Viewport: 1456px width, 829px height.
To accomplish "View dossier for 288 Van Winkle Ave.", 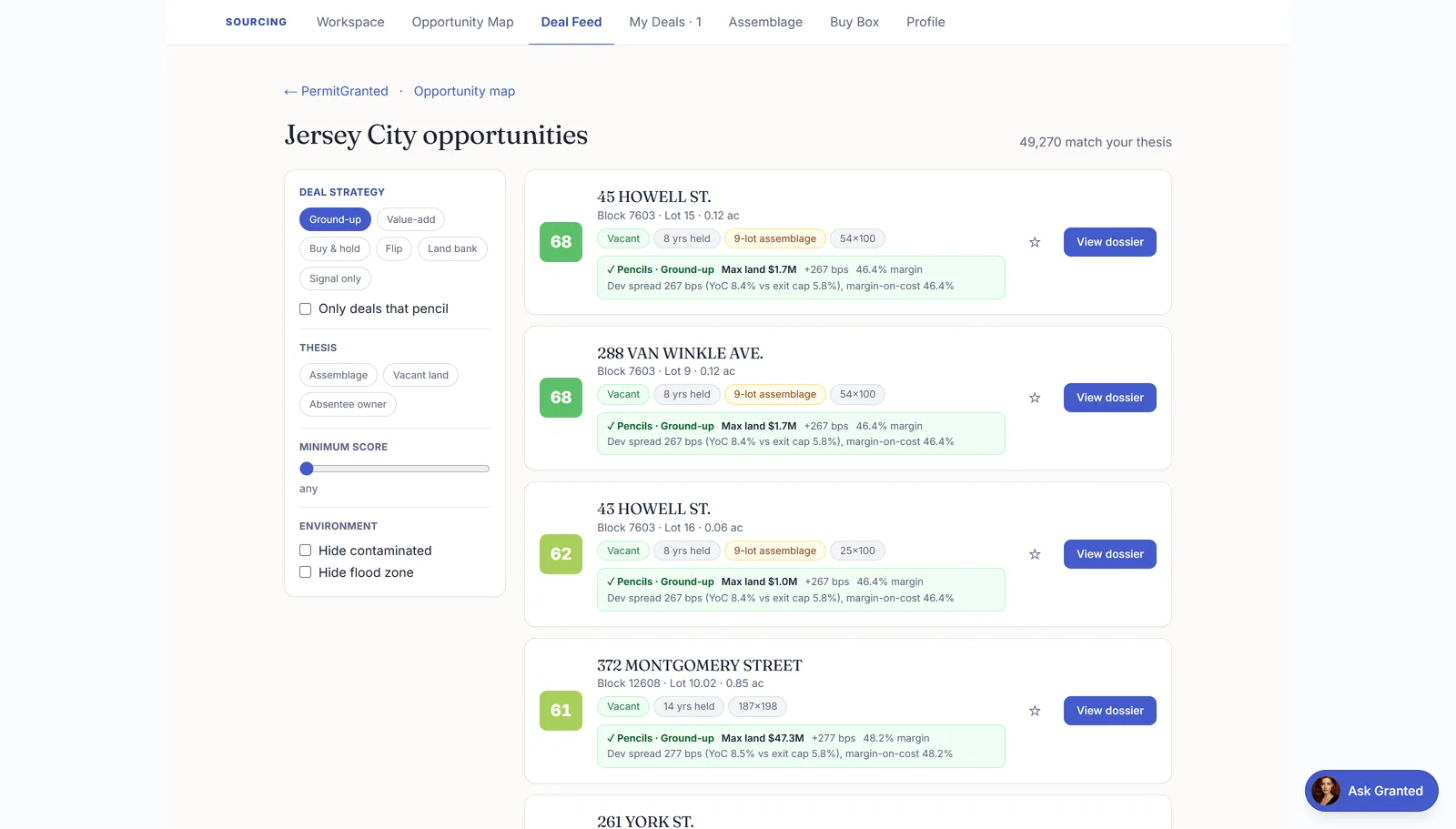I will (x=1109, y=398).
